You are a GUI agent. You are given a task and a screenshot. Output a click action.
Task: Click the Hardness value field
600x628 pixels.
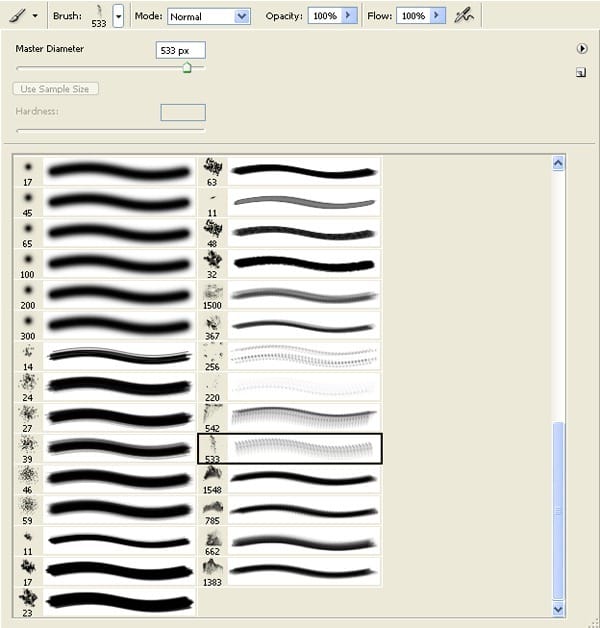coord(183,113)
